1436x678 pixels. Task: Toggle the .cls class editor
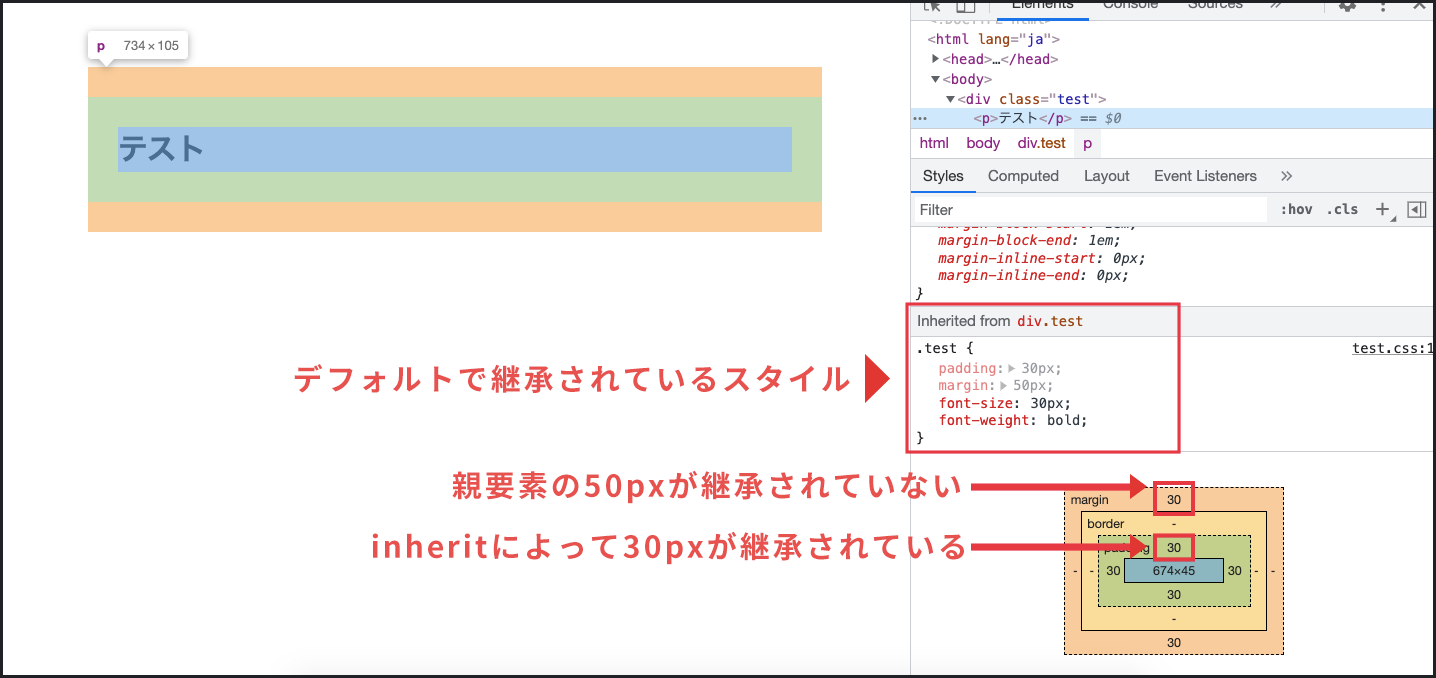pos(1342,209)
